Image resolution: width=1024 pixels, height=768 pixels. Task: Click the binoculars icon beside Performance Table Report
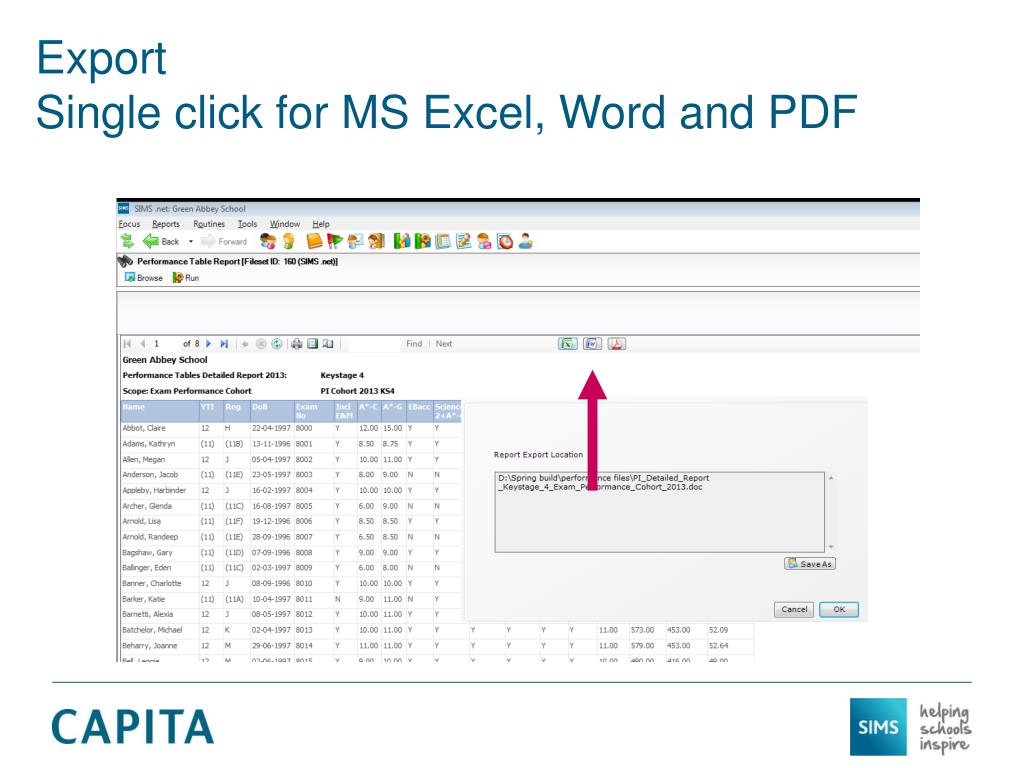(125, 261)
